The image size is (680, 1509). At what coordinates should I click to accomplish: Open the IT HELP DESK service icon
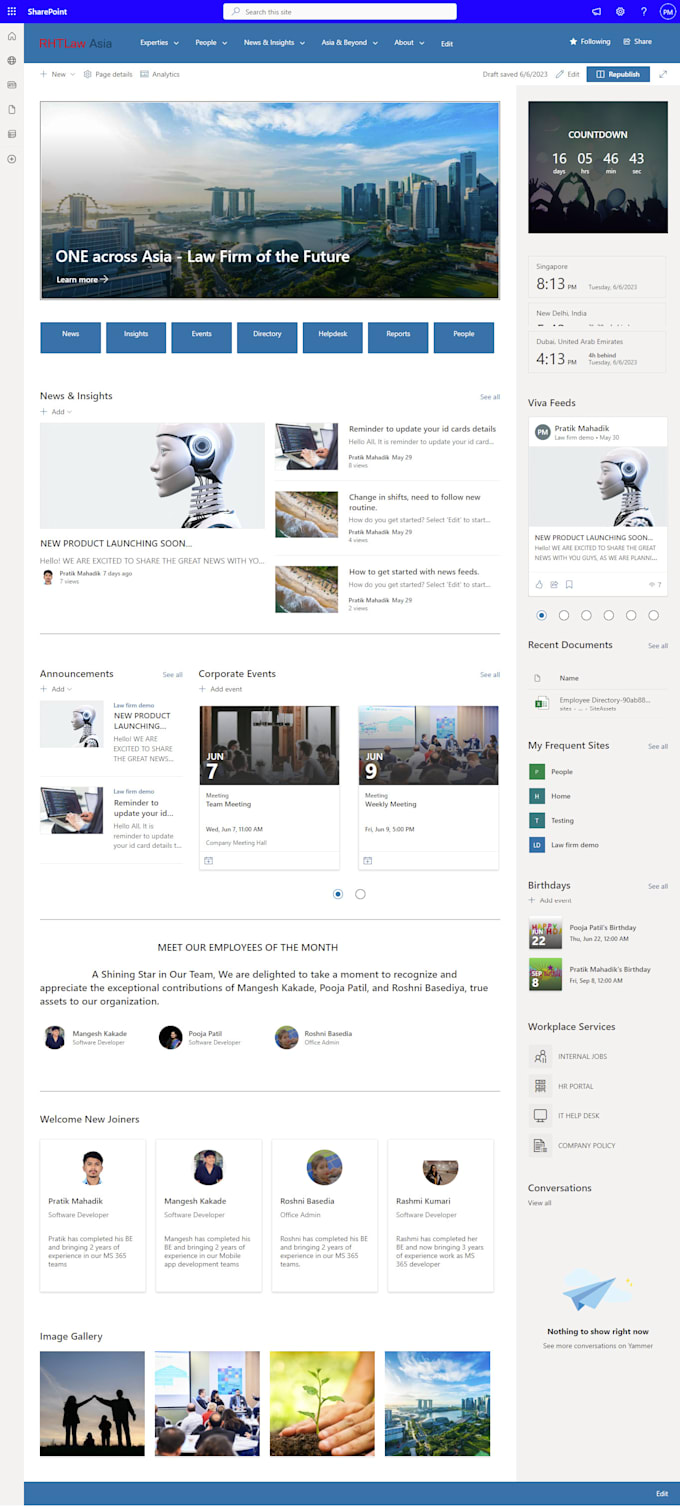pos(540,1115)
